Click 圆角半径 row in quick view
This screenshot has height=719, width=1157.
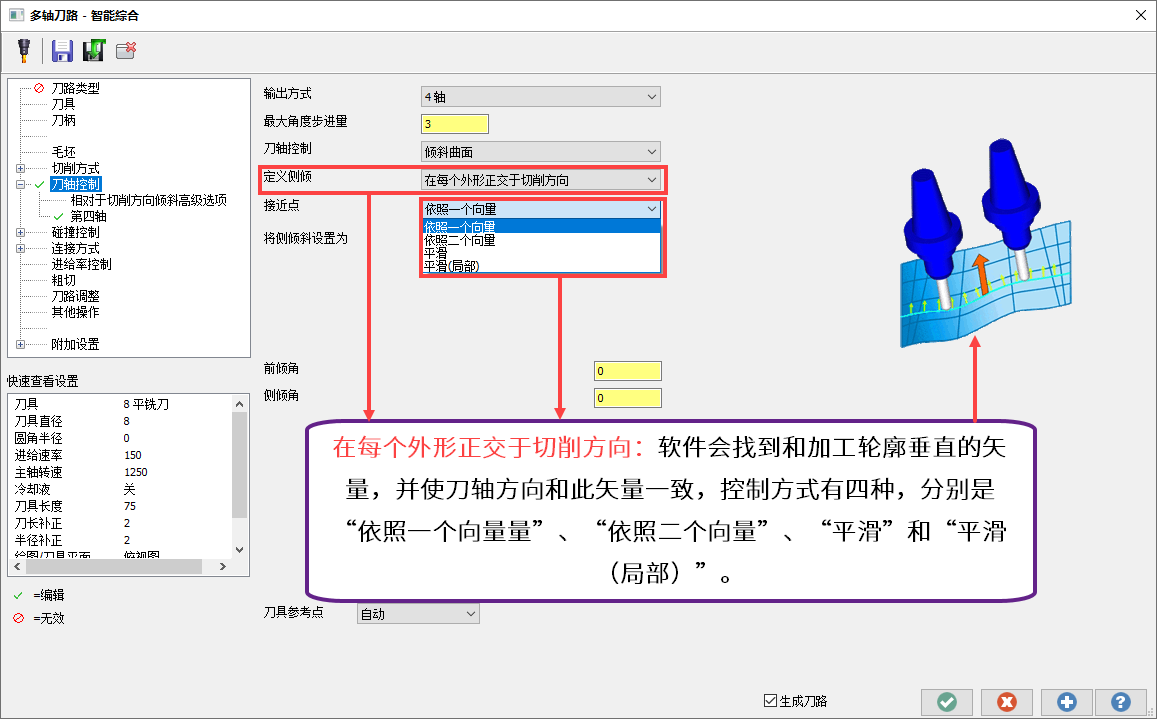point(121,438)
